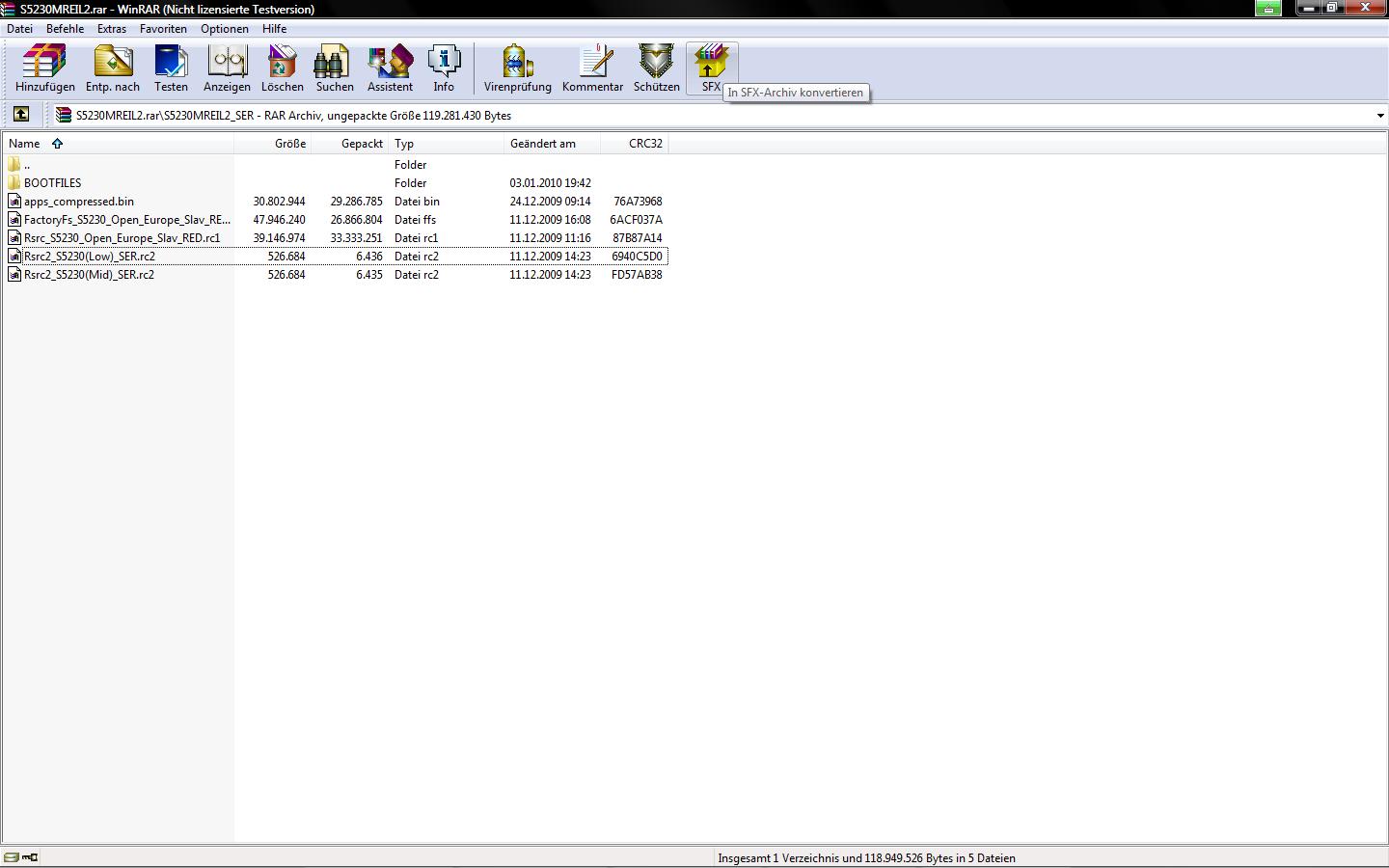Click BOOTFILES date 03.01.2010 19:42

(550, 183)
